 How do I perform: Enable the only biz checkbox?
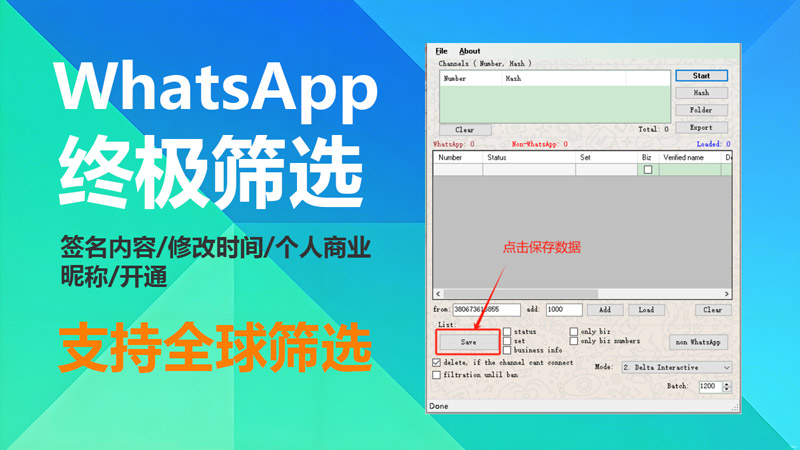[x=574, y=332]
